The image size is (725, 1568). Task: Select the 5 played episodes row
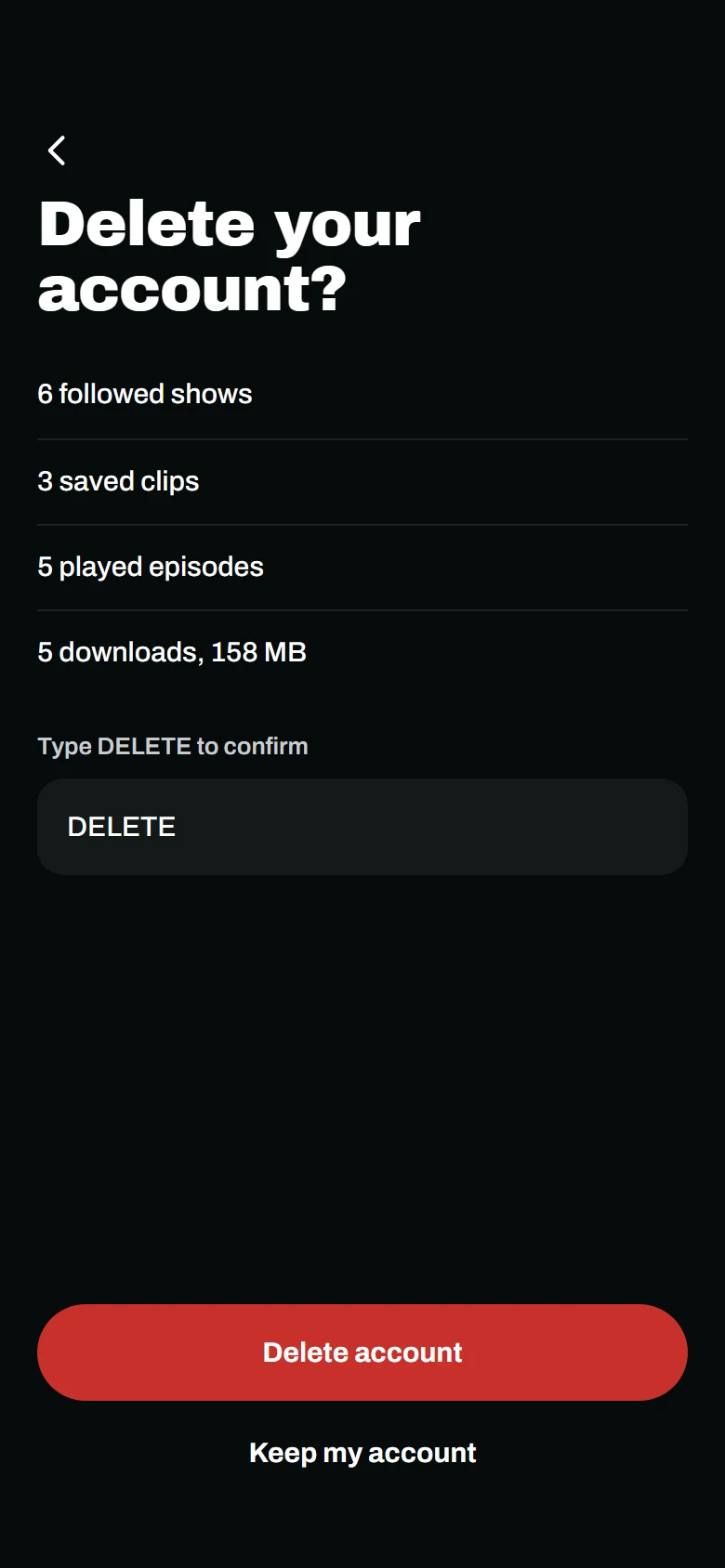(362, 567)
